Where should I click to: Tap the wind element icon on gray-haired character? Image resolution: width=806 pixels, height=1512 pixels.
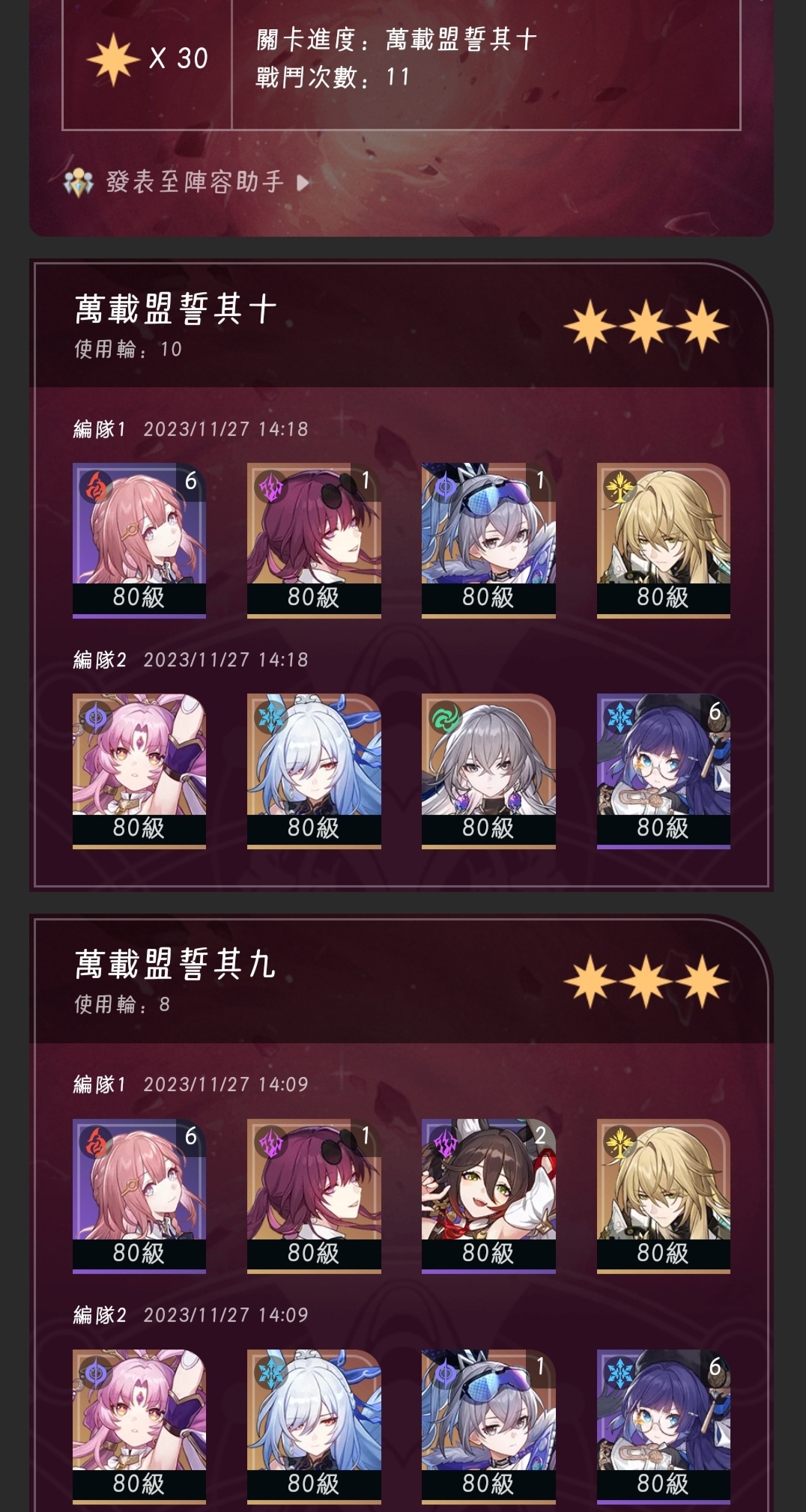point(445,717)
